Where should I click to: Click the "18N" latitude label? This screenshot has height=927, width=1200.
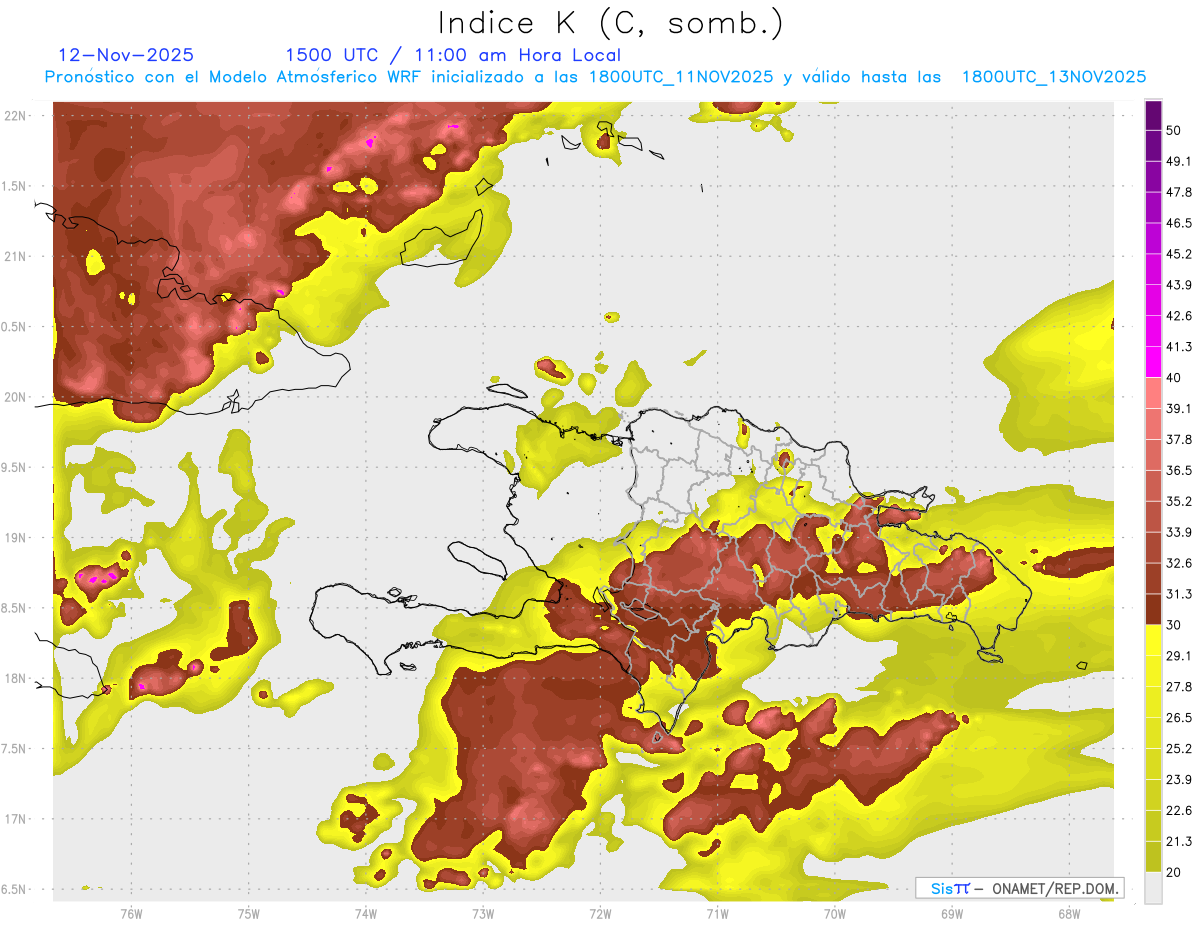point(17,679)
